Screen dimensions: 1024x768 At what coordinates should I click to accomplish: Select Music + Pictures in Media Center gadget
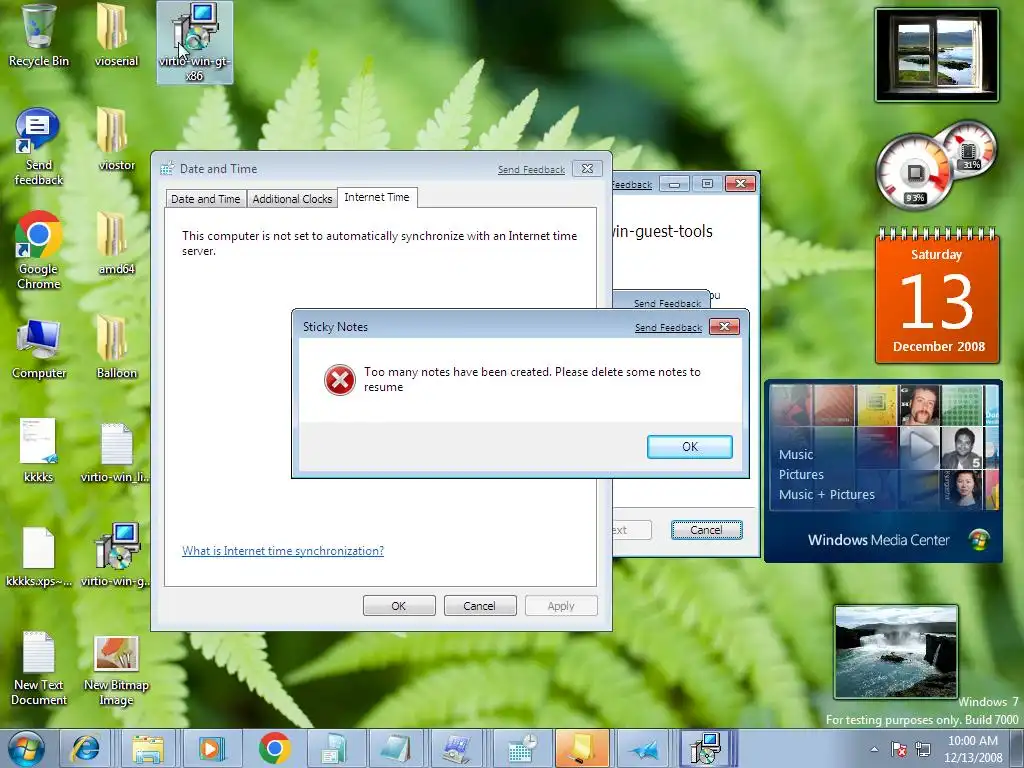click(x=827, y=494)
